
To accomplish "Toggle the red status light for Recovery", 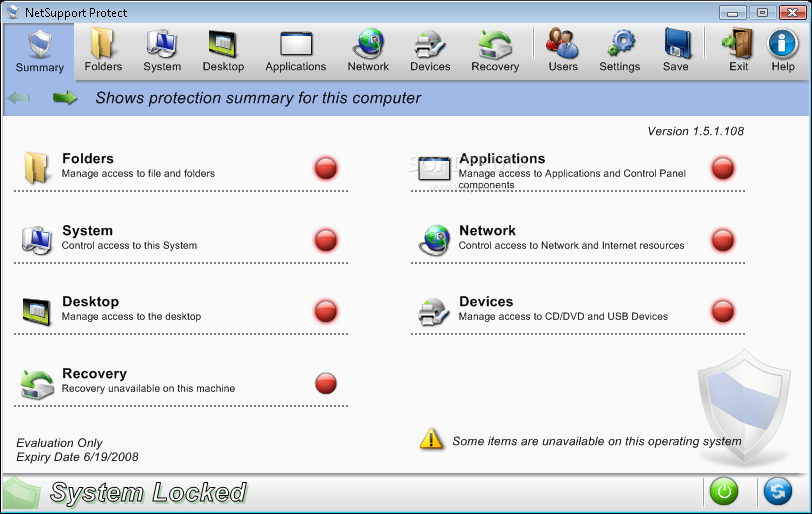I will point(326,384).
